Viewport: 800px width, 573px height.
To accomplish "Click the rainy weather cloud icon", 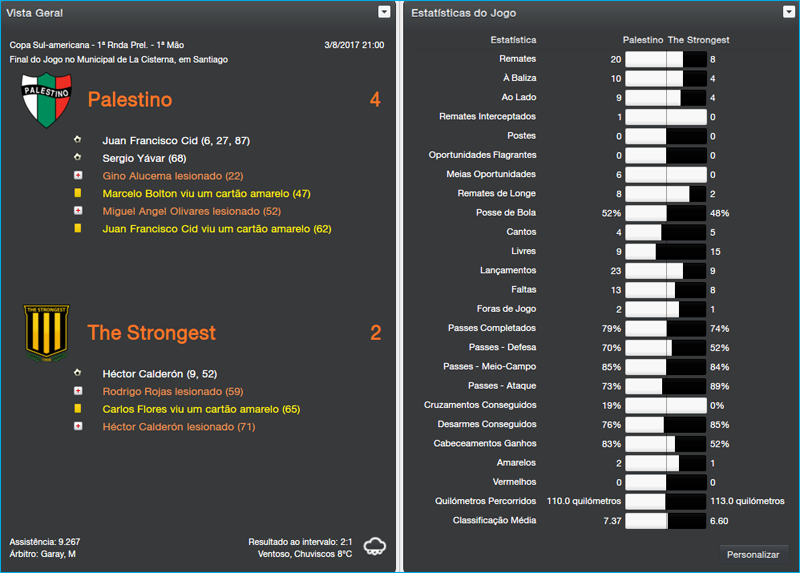I will (377, 546).
